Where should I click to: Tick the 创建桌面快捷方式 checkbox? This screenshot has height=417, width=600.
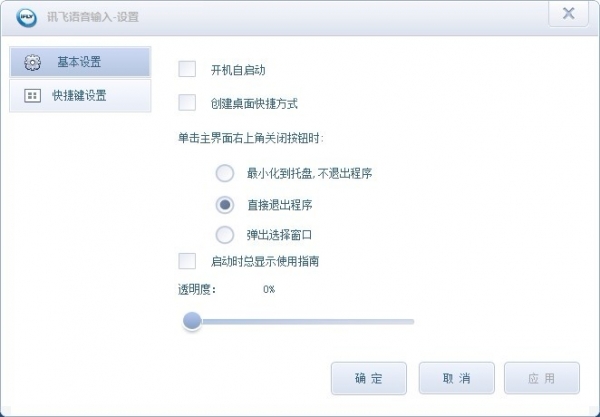click(186, 102)
